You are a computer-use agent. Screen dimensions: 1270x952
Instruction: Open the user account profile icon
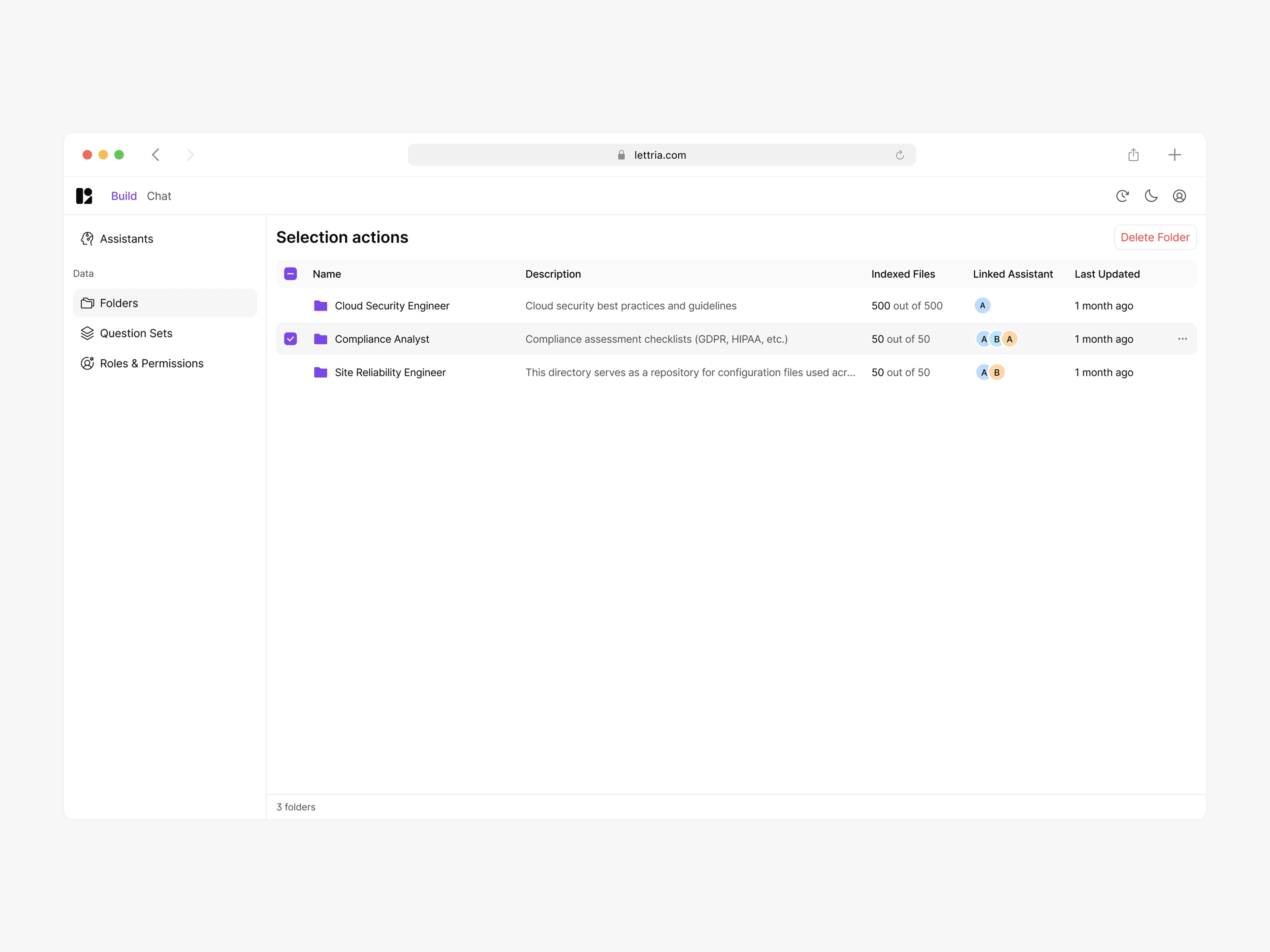(1179, 196)
